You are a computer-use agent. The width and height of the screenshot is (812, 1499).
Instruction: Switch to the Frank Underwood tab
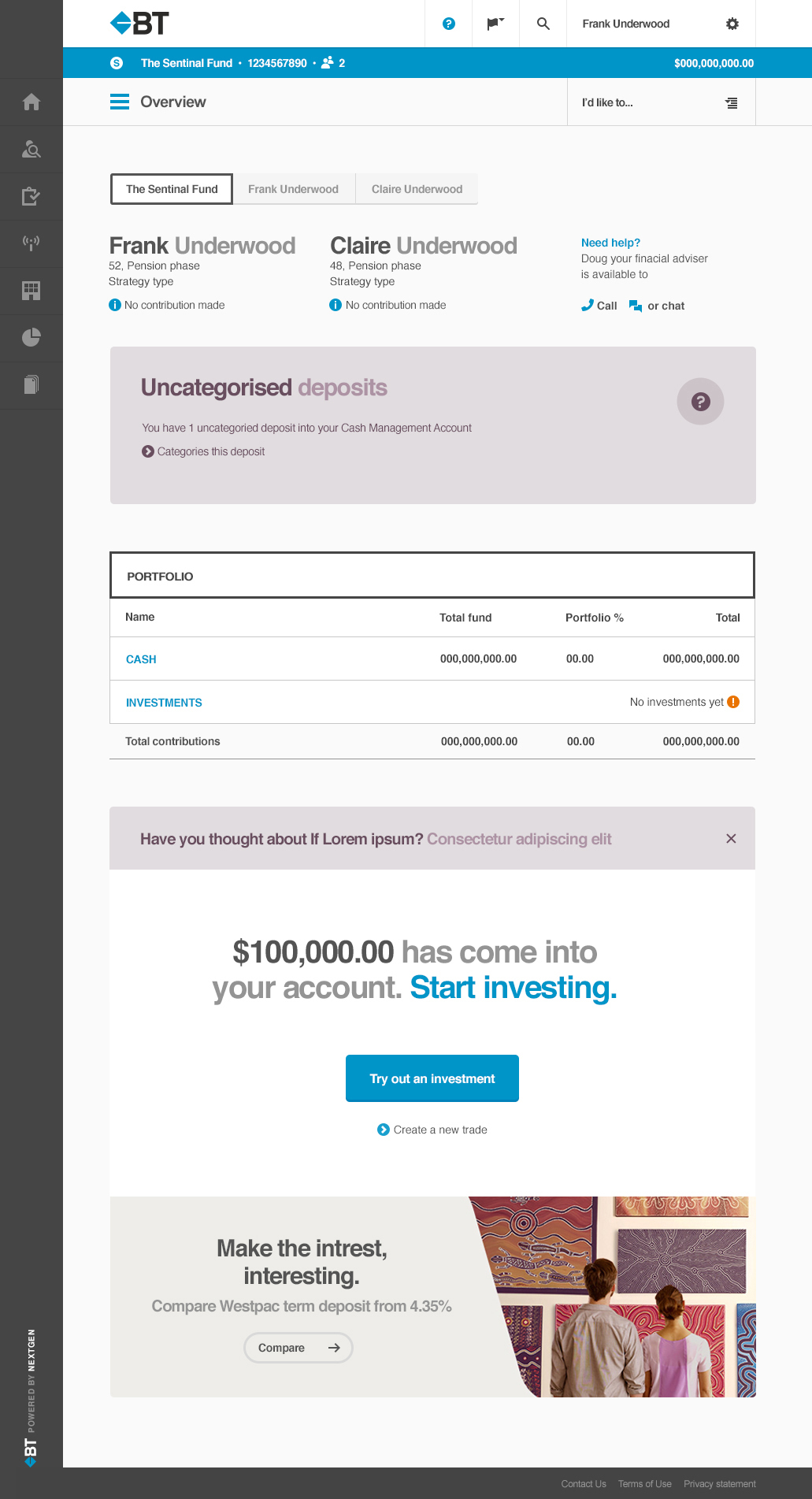[294, 189]
